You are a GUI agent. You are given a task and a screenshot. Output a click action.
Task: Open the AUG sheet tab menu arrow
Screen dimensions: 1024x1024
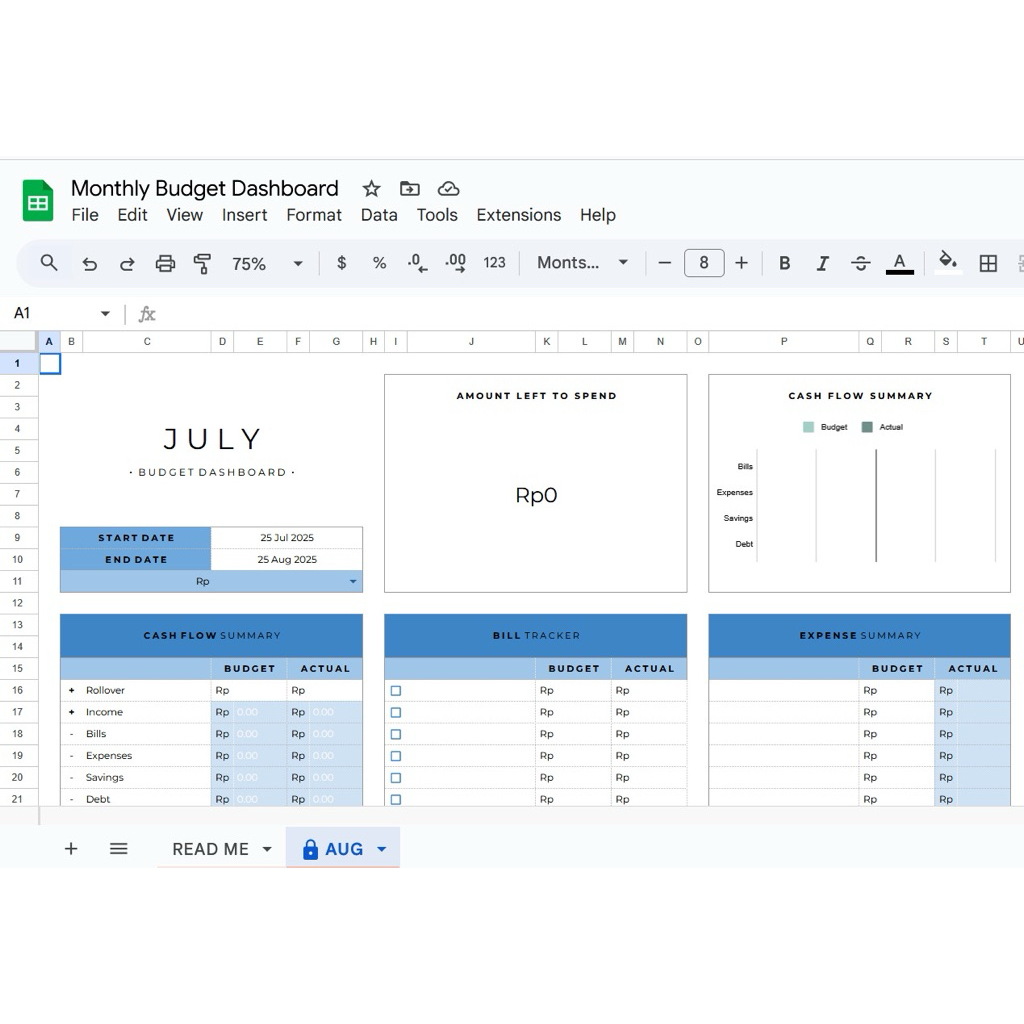point(380,849)
